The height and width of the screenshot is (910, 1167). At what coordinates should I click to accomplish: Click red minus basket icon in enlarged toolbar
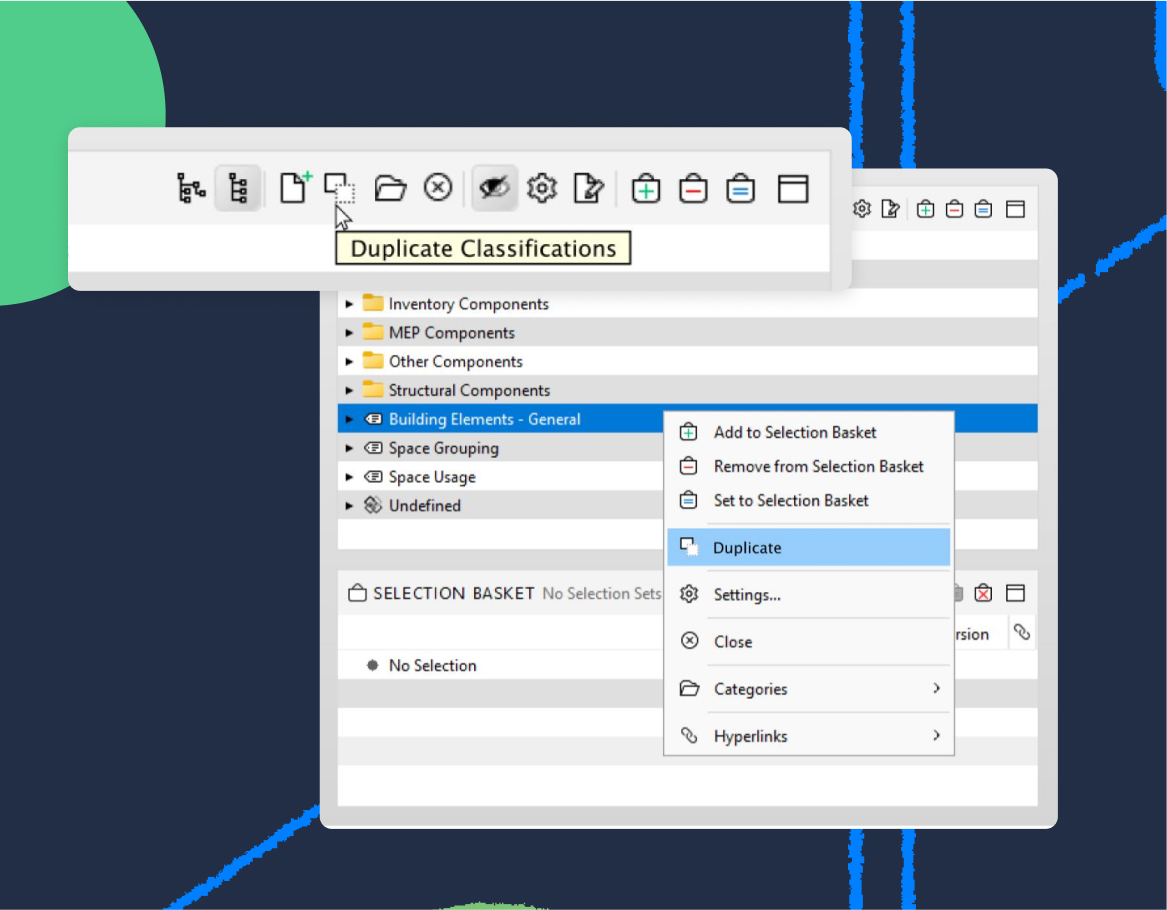(x=693, y=189)
